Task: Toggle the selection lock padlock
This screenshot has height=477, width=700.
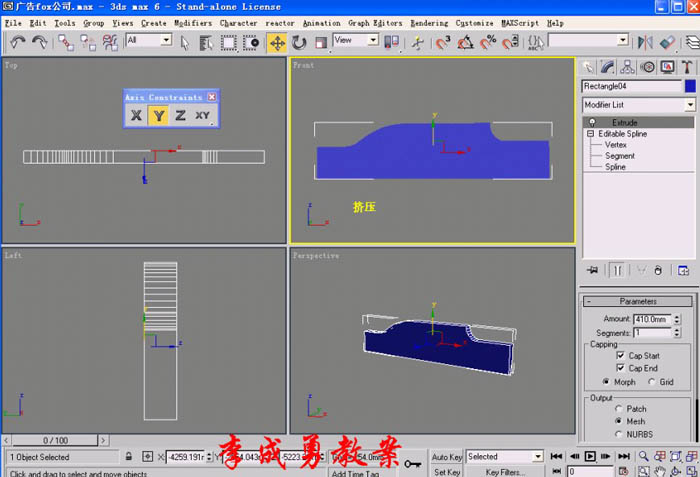Action: pyautogui.click(x=129, y=456)
